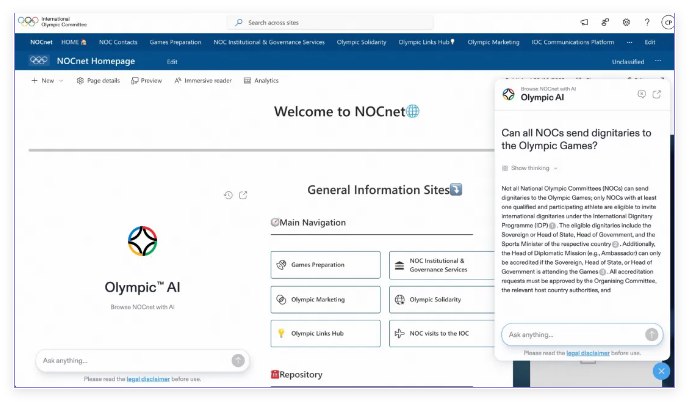Click the megaphone icon in top header

[x=584, y=21]
